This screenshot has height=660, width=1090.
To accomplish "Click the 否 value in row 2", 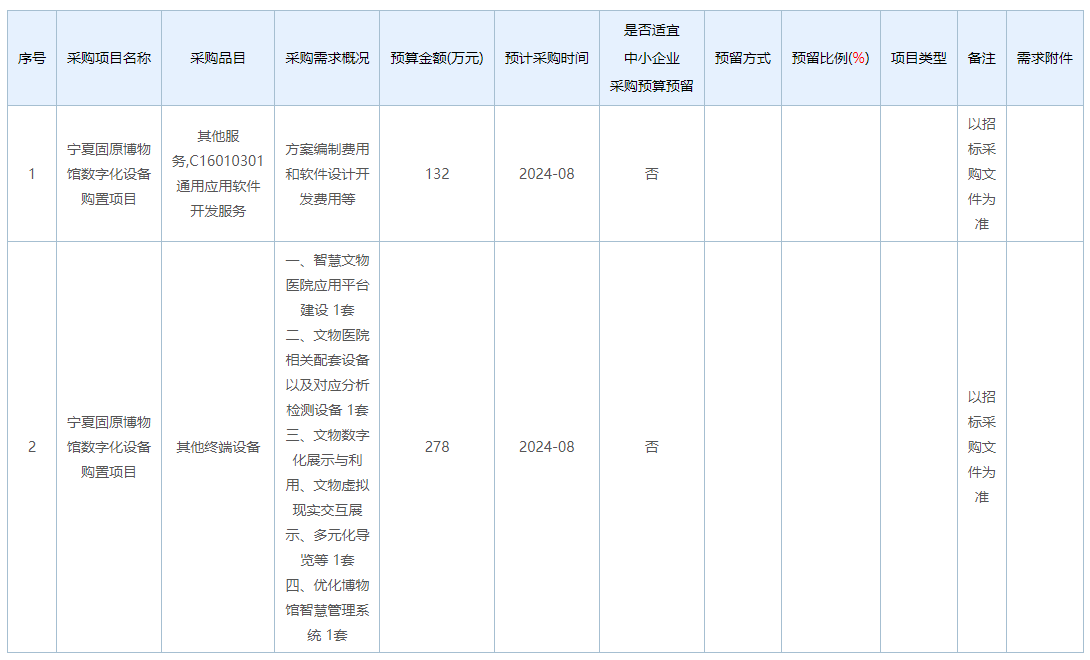I will (x=652, y=447).
